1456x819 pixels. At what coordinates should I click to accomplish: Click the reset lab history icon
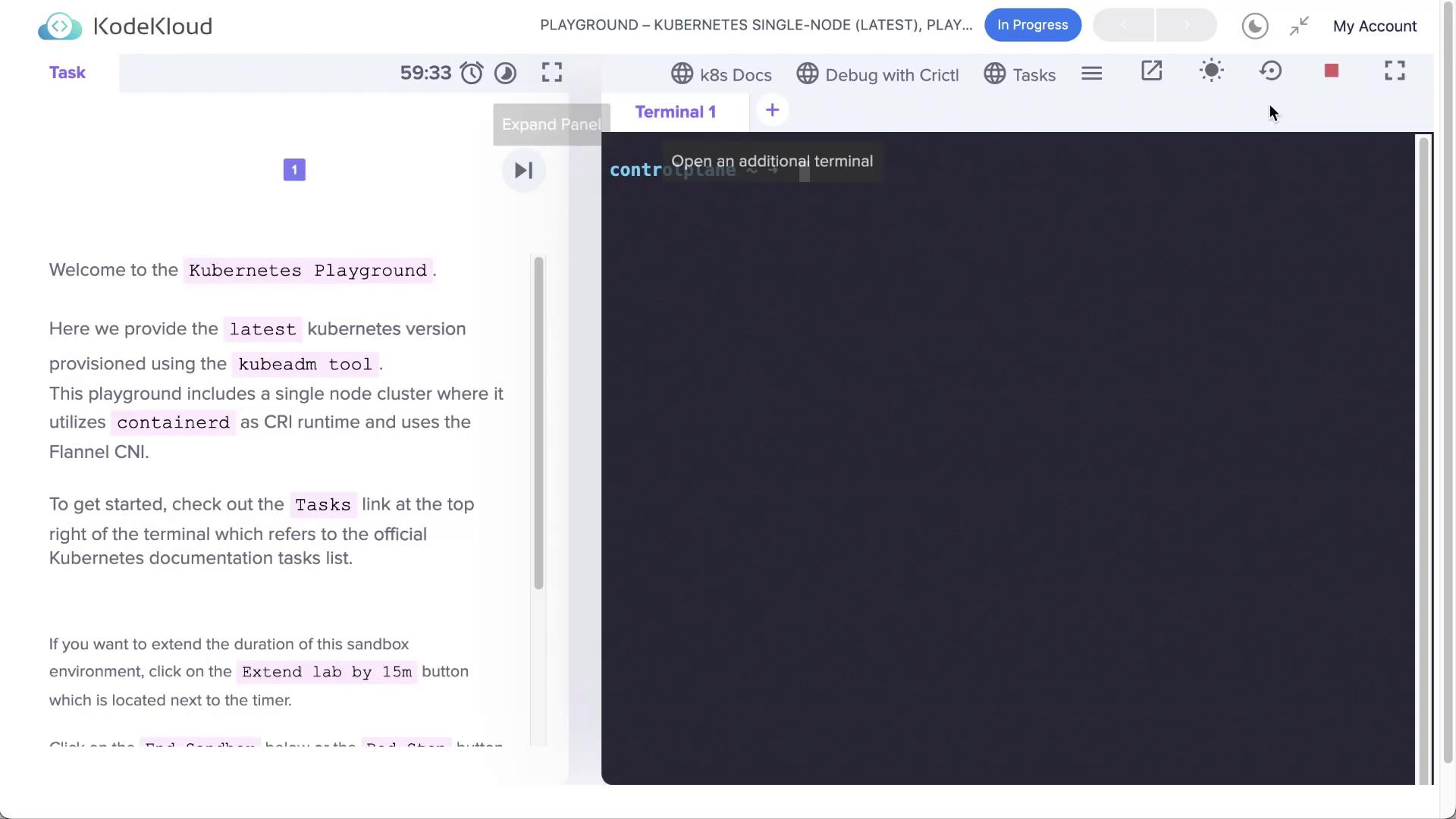tap(1270, 71)
